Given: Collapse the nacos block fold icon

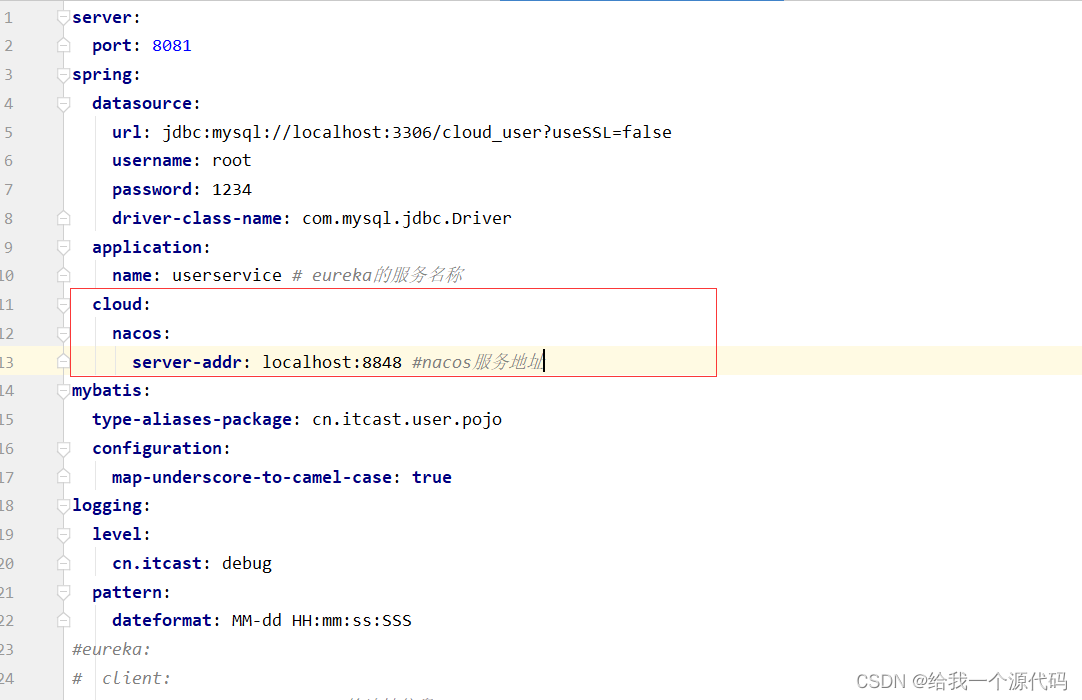Looking at the screenshot, I should click(x=63, y=332).
